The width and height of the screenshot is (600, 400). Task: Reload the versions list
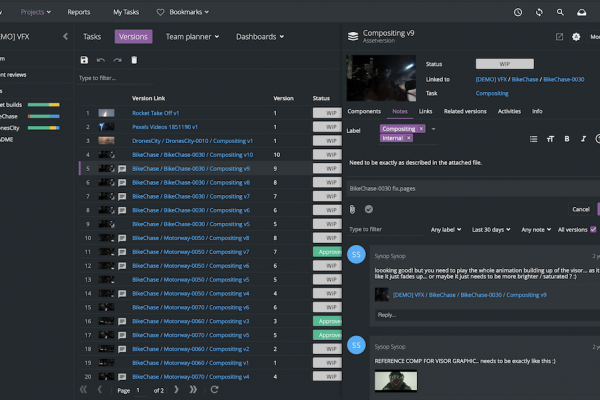pos(214,390)
